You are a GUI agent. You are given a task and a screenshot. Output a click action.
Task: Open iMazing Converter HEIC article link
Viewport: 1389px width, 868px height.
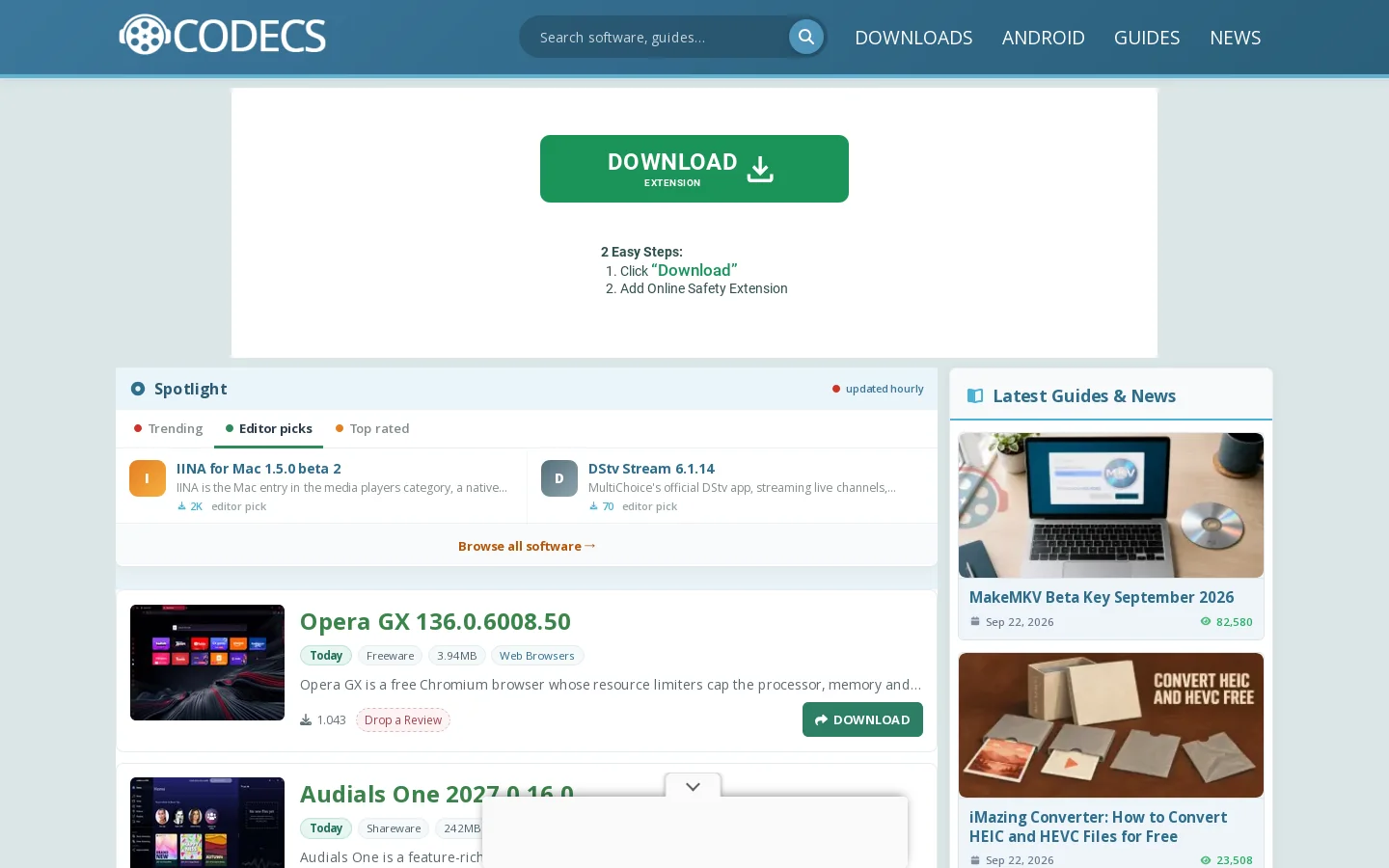click(x=1098, y=827)
